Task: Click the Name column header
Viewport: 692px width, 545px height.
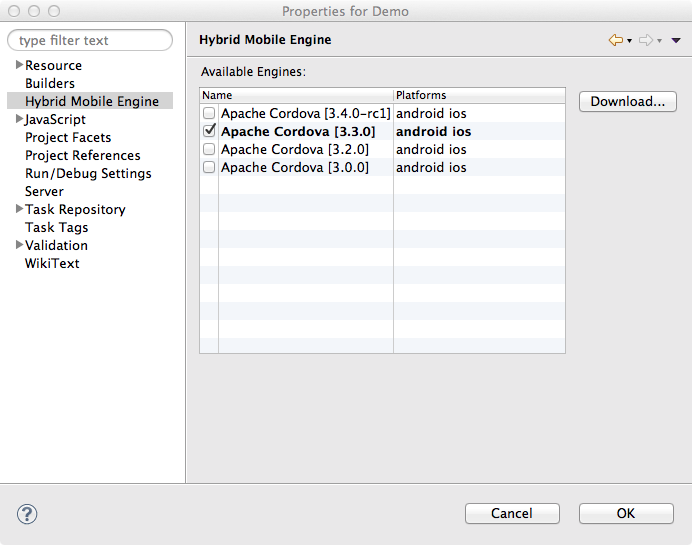Action: point(296,95)
